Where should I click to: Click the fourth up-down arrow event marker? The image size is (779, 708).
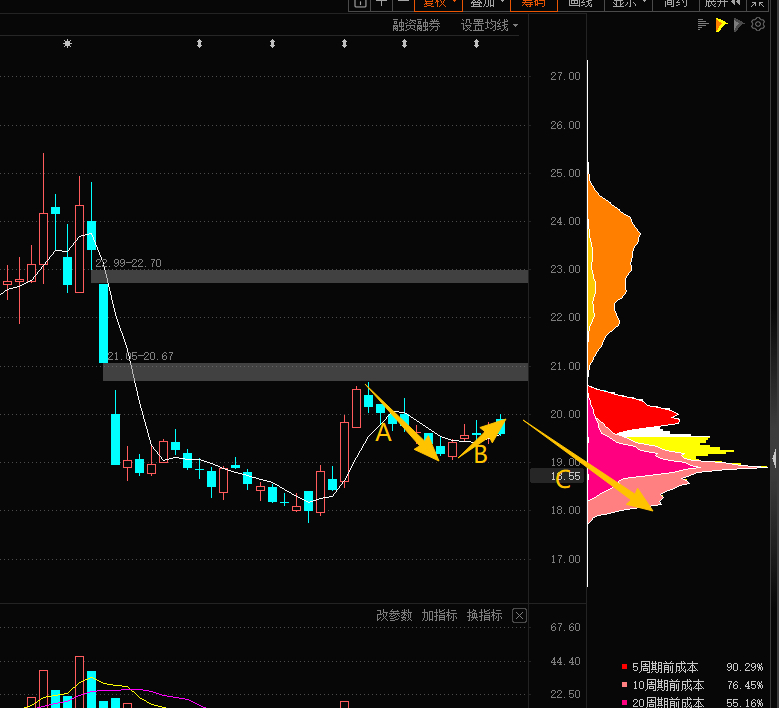(x=404, y=44)
